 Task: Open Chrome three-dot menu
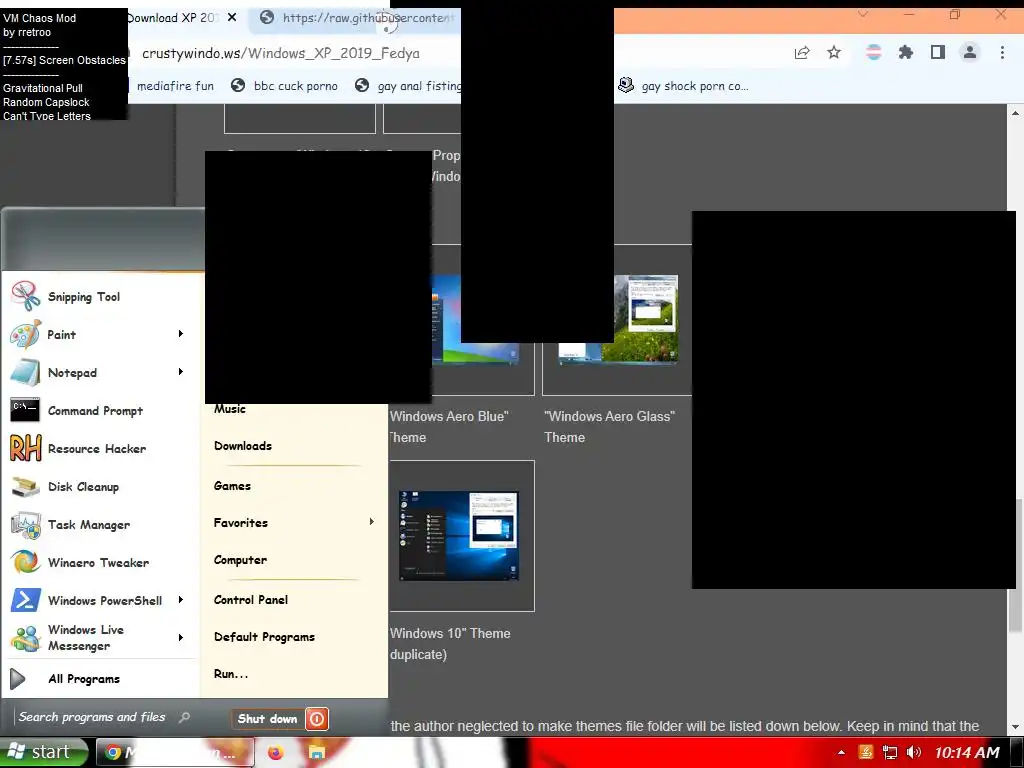point(1002,52)
